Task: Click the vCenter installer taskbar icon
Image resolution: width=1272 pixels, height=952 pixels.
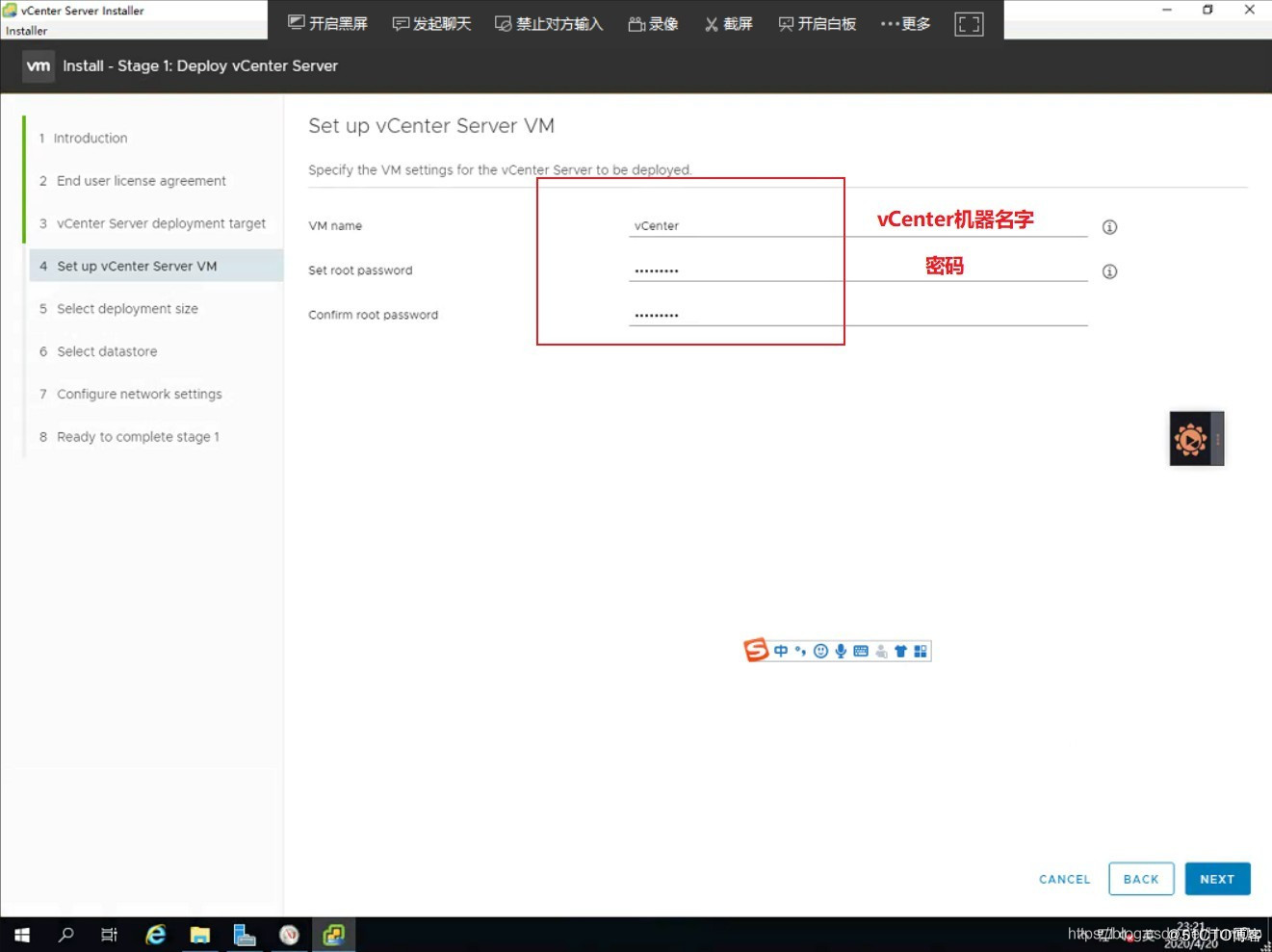Action: click(x=333, y=934)
